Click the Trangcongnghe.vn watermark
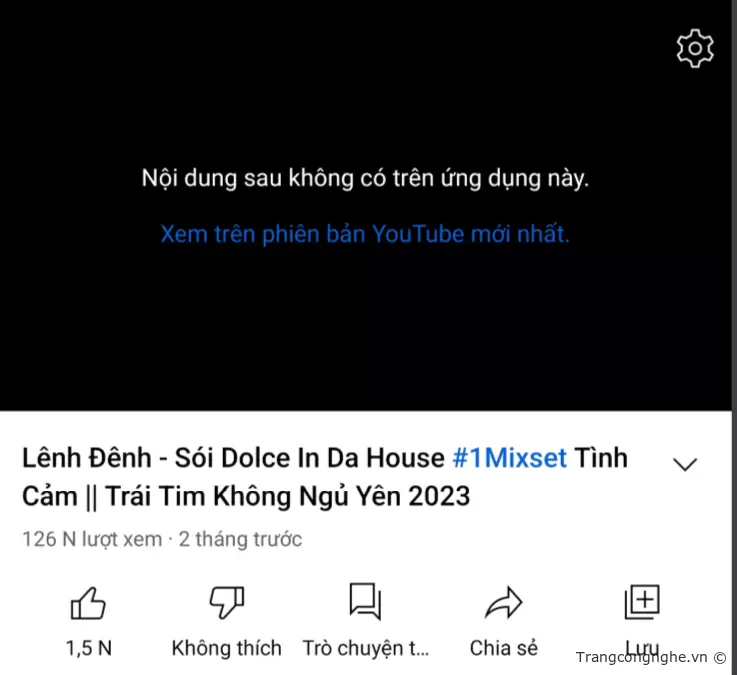Screen dimensions: 737x675 click(651, 657)
